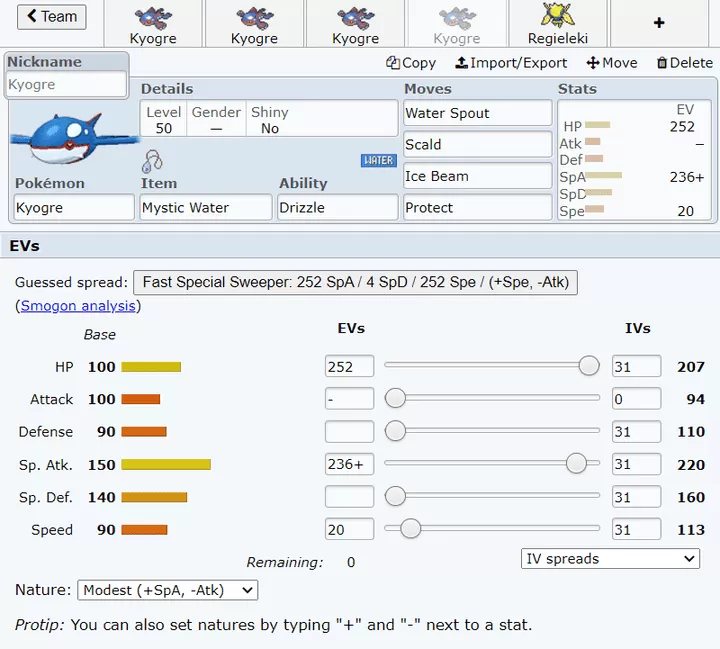Viewport: 720px width, 649px height.
Task: Delete this Kyogre set
Action: pos(684,63)
